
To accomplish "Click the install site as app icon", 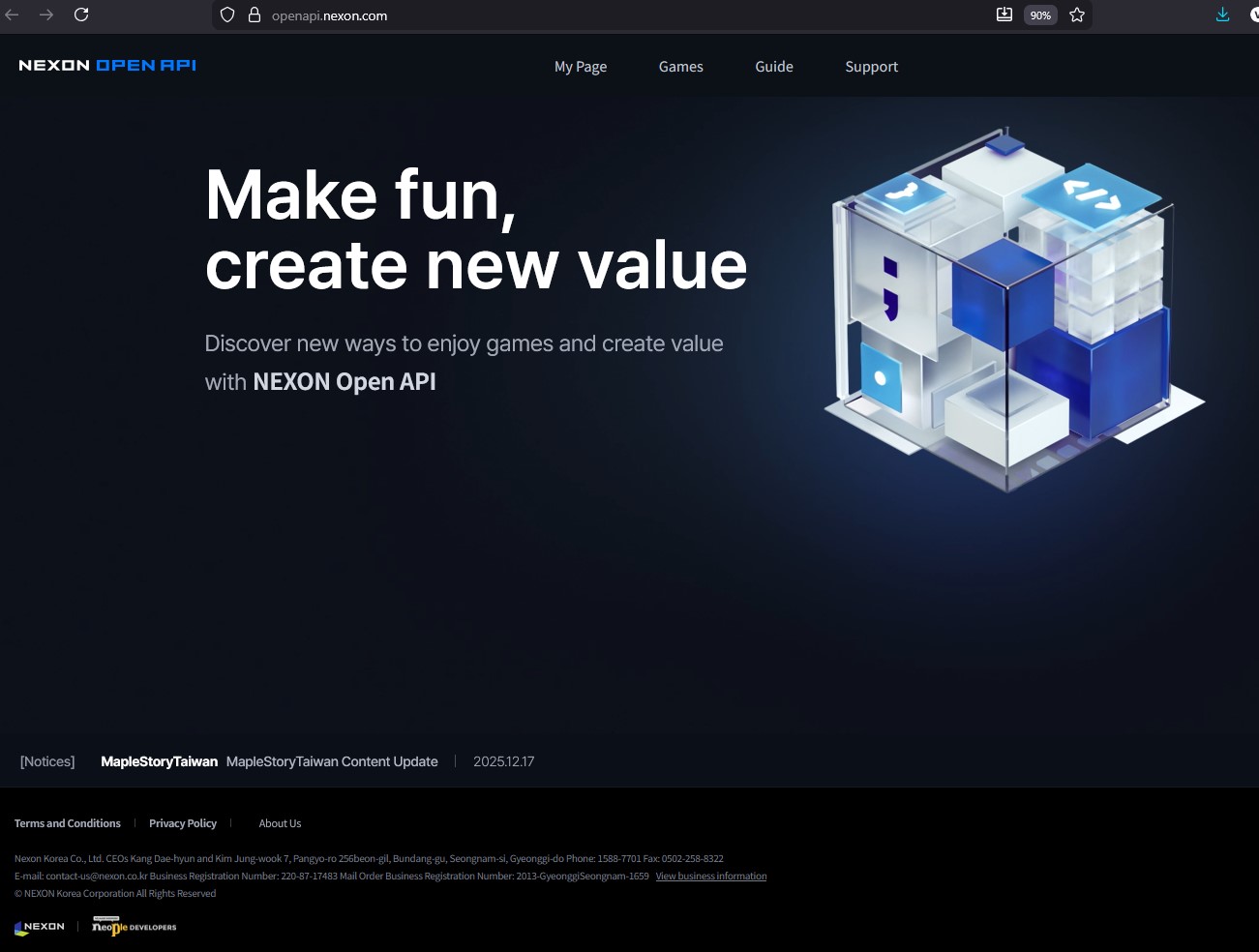I will pos(1004,15).
